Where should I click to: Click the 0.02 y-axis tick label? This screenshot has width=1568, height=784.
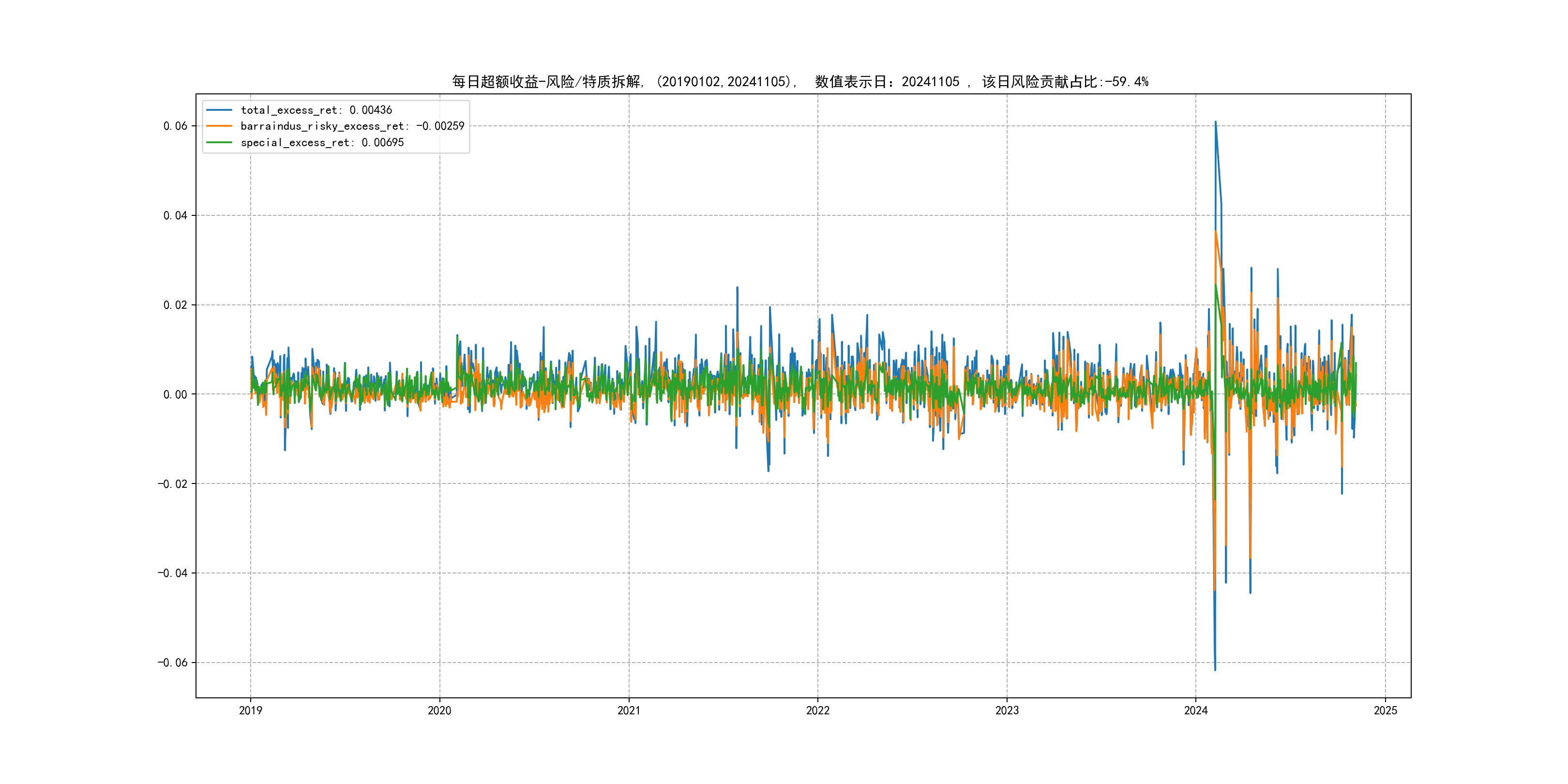point(175,305)
